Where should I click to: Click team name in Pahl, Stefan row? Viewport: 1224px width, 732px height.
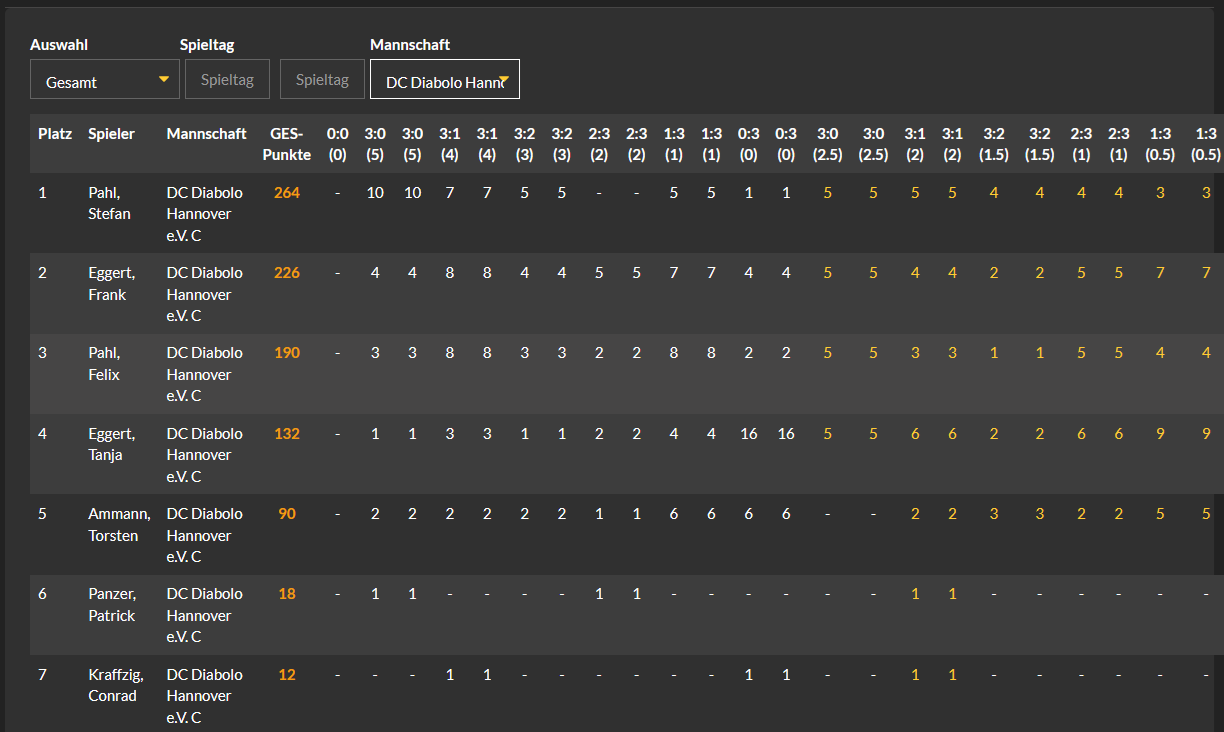tap(204, 214)
